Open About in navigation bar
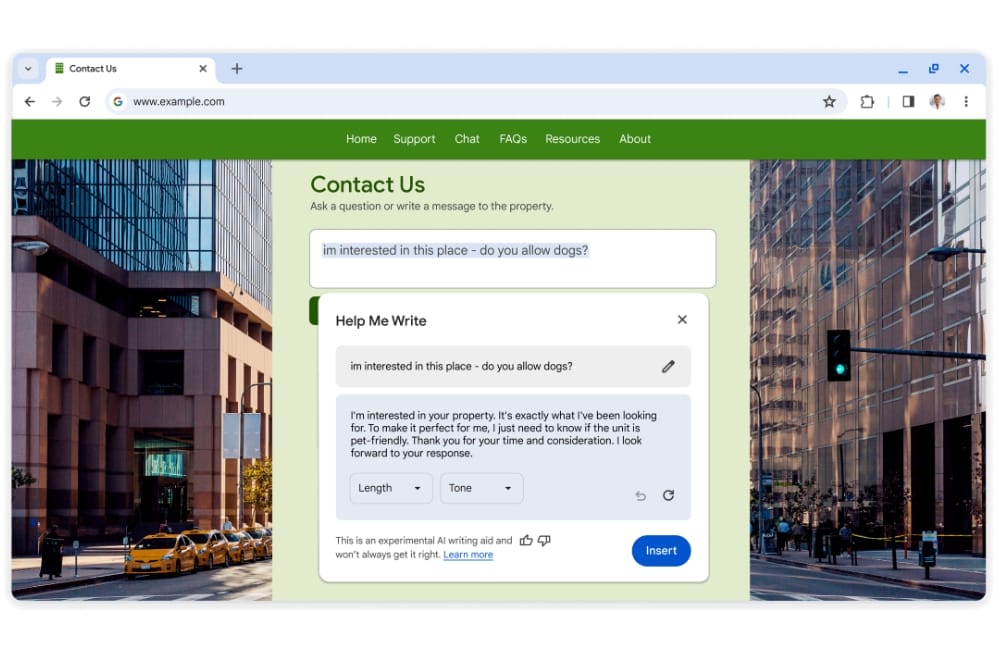1002x661 pixels. point(635,139)
